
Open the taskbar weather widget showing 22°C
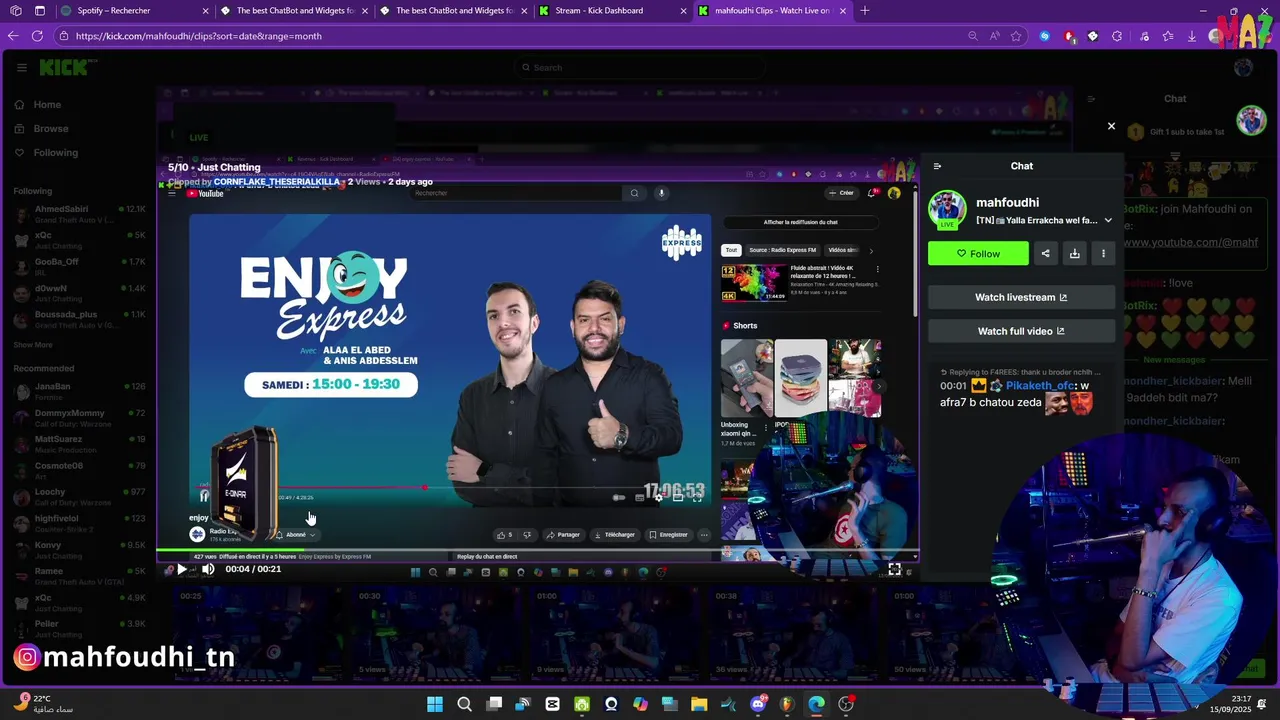[45, 704]
